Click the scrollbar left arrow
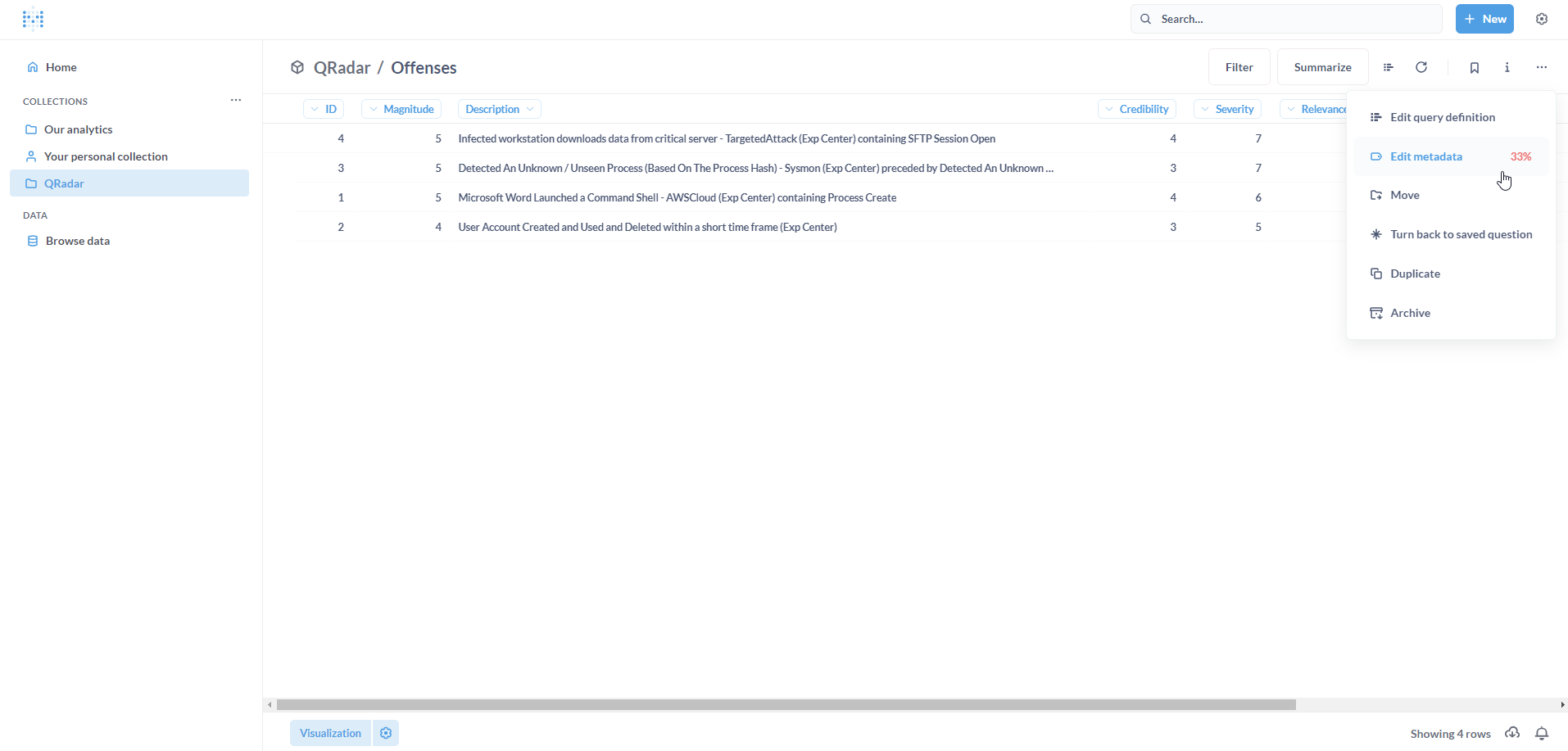The height and width of the screenshot is (751, 1568). [x=270, y=705]
